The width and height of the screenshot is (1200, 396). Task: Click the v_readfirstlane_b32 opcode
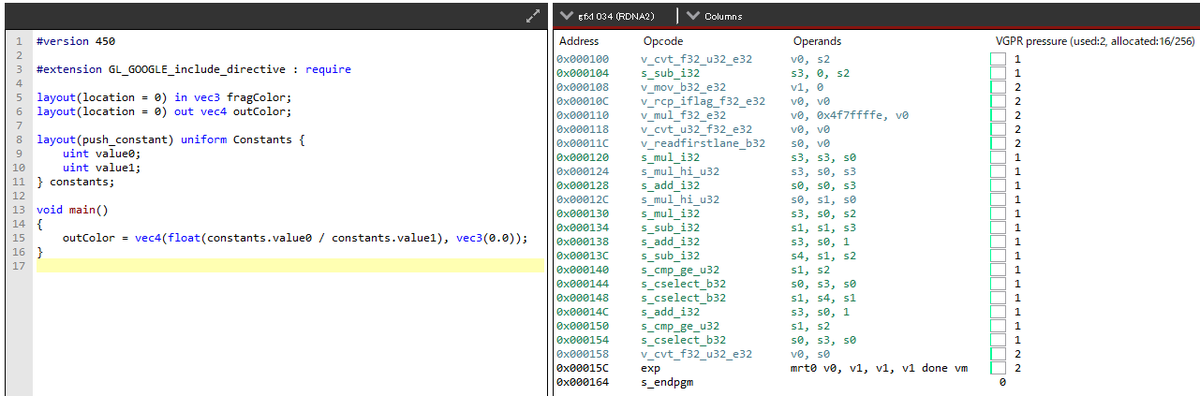click(x=702, y=143)
